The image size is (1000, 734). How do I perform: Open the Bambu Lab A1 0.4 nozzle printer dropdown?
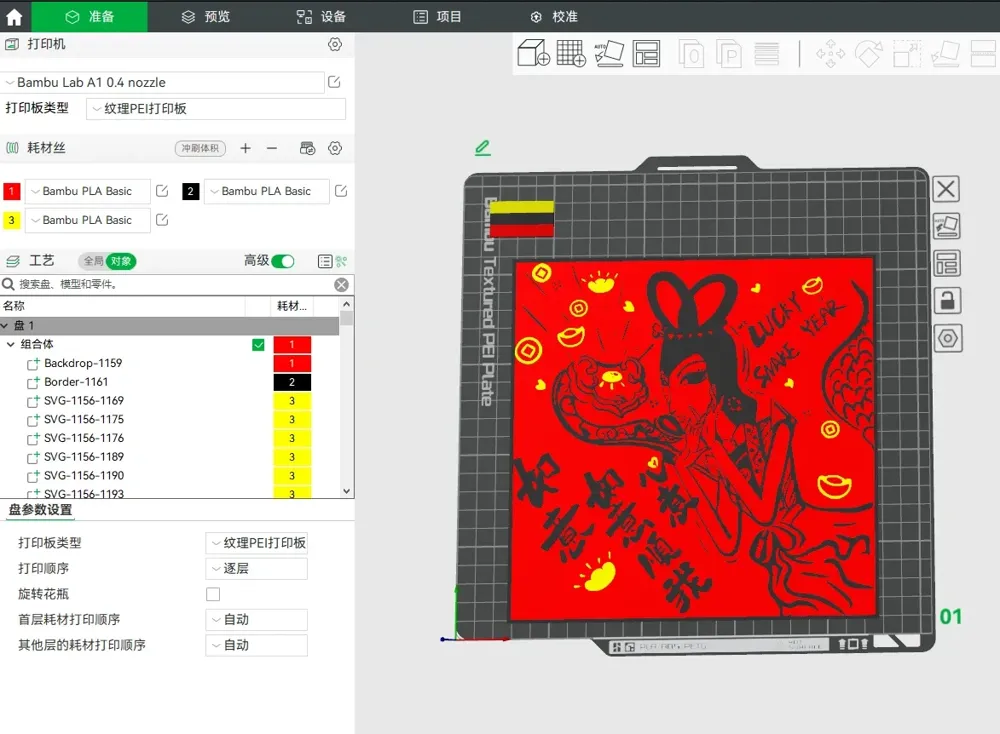[163, 82]
